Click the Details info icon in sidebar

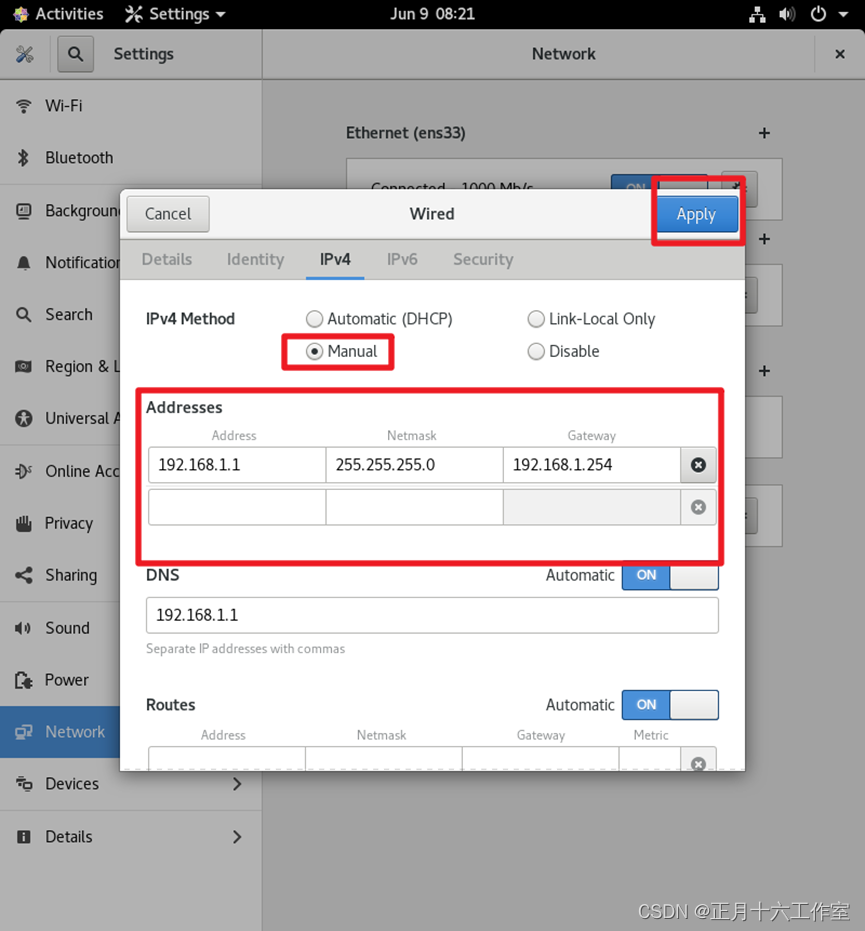(x=24, y=837)
